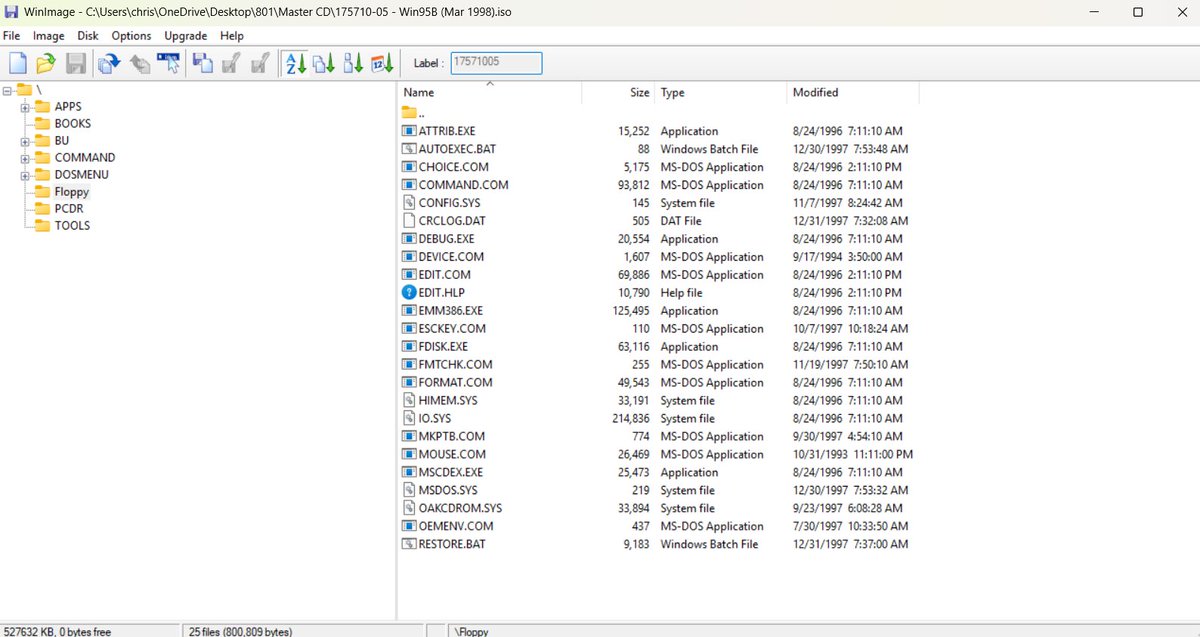Click inside the Label text field

(x=496, y=63)
